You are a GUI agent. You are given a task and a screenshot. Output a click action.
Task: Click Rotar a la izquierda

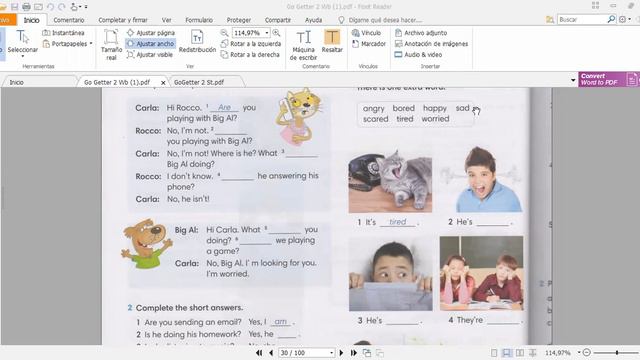click(x=251, y=44)
